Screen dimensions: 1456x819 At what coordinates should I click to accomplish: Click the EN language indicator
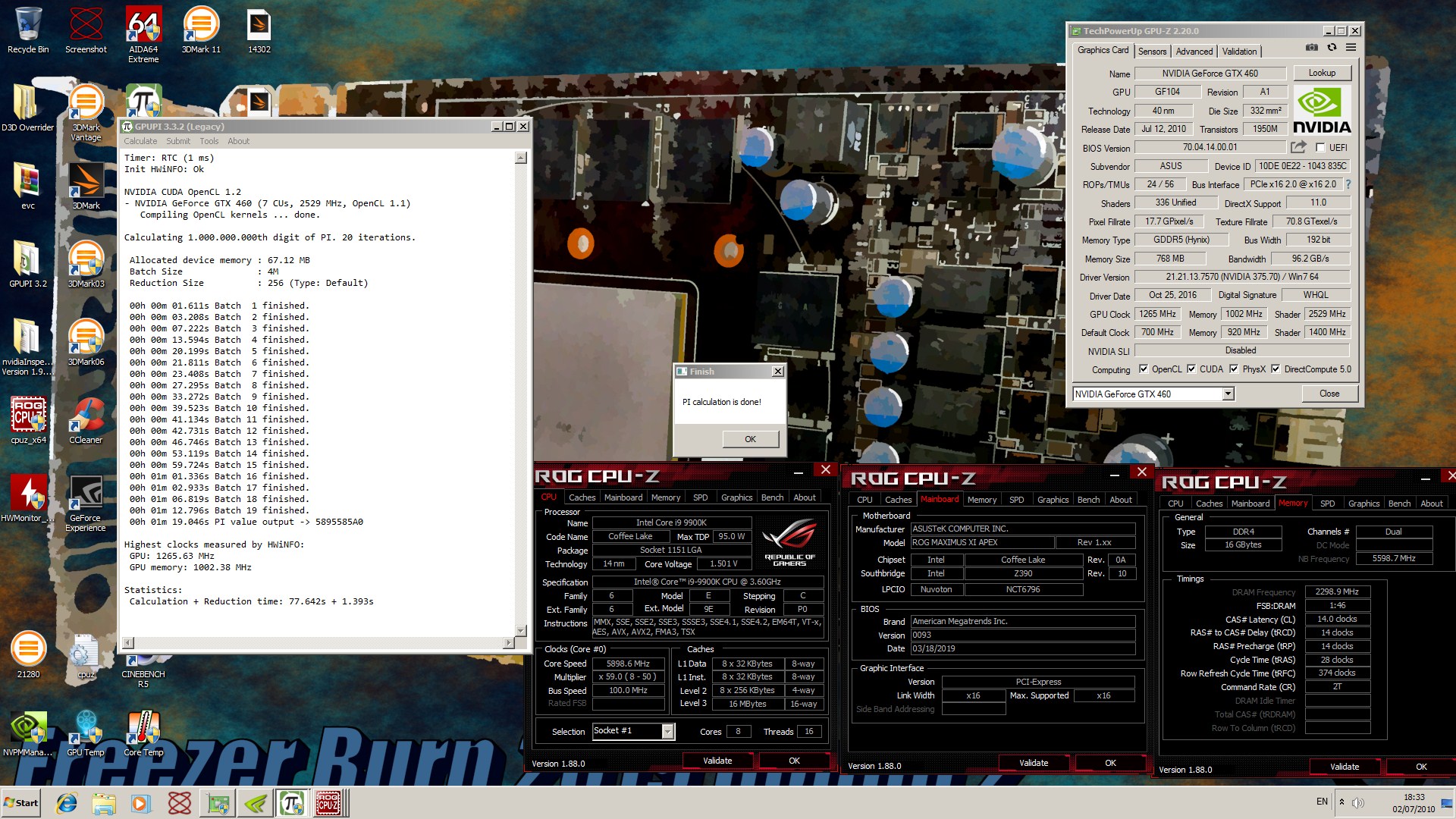(1322, 802)
